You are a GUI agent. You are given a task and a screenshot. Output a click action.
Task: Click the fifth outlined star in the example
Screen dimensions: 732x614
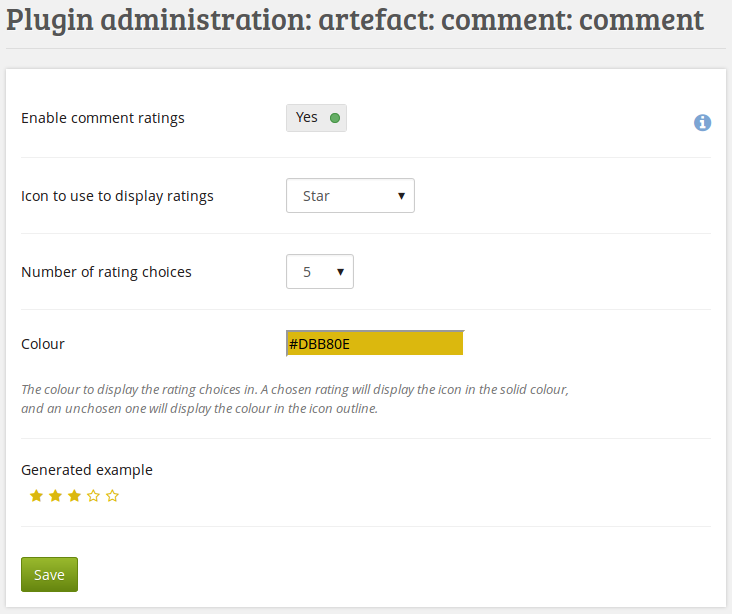click(x=112, y=496)
